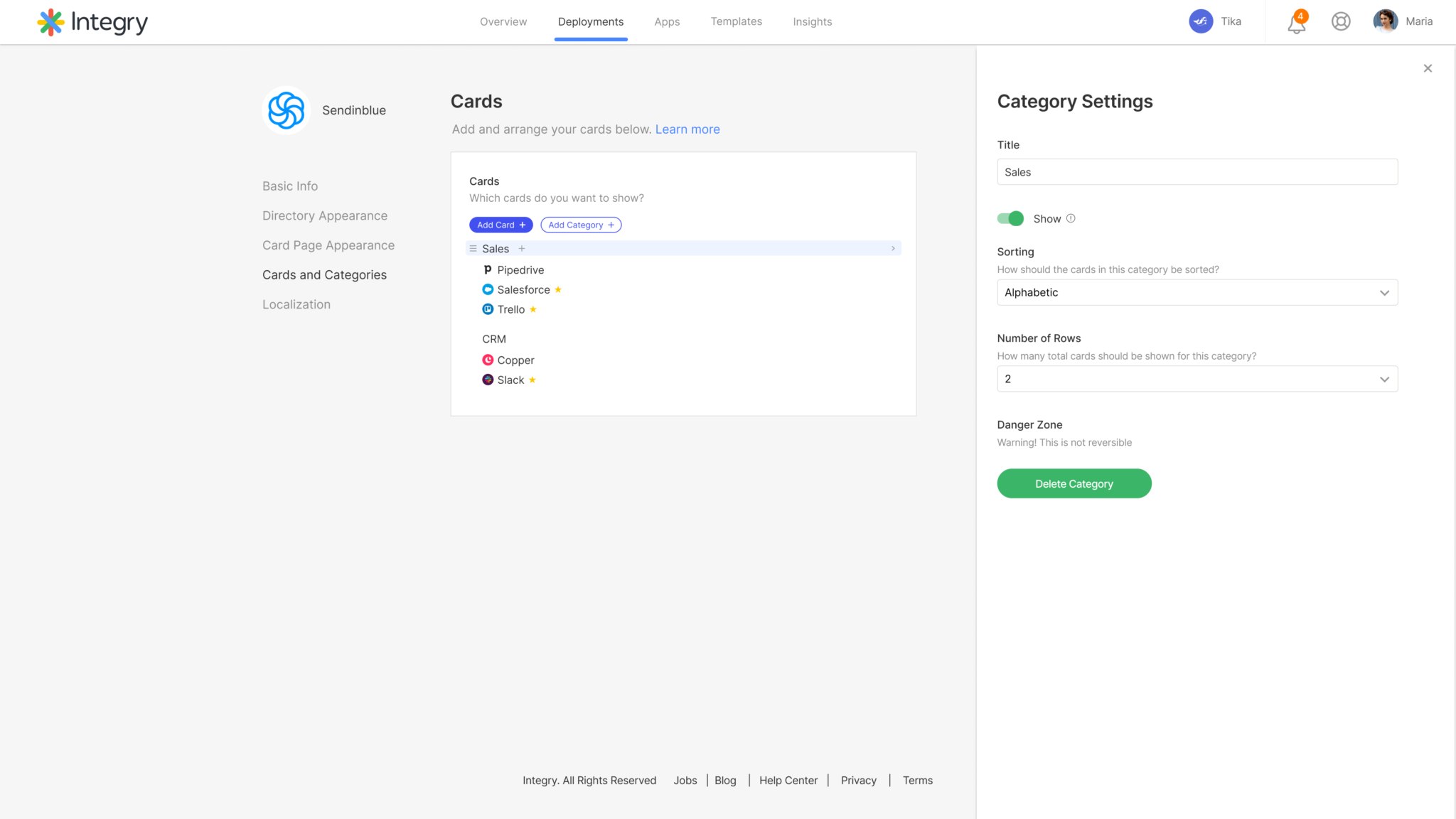Open the Help Center footer link

point(788,781)
